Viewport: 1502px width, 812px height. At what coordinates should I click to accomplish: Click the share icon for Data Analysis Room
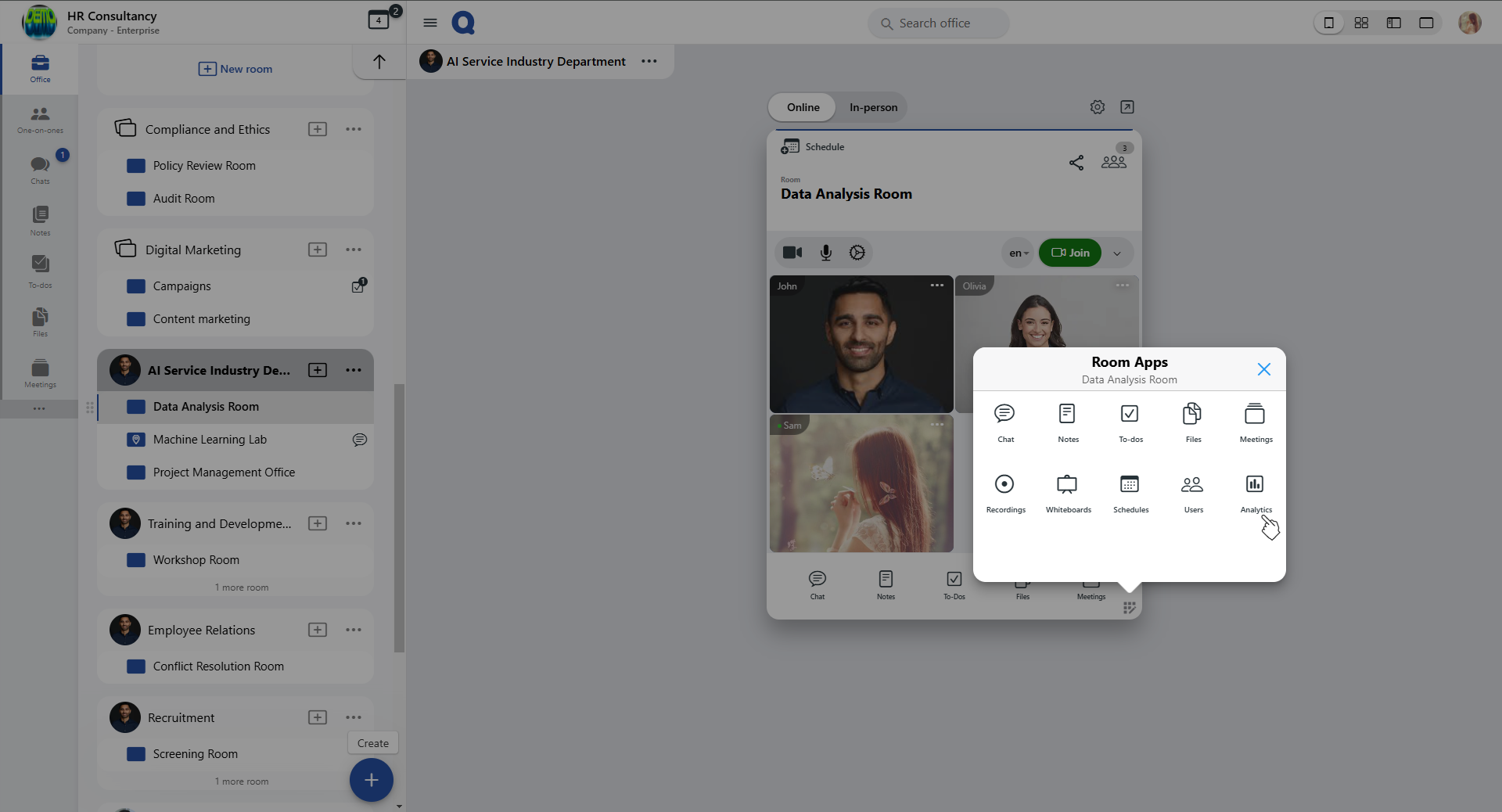tap(1076, 162)
